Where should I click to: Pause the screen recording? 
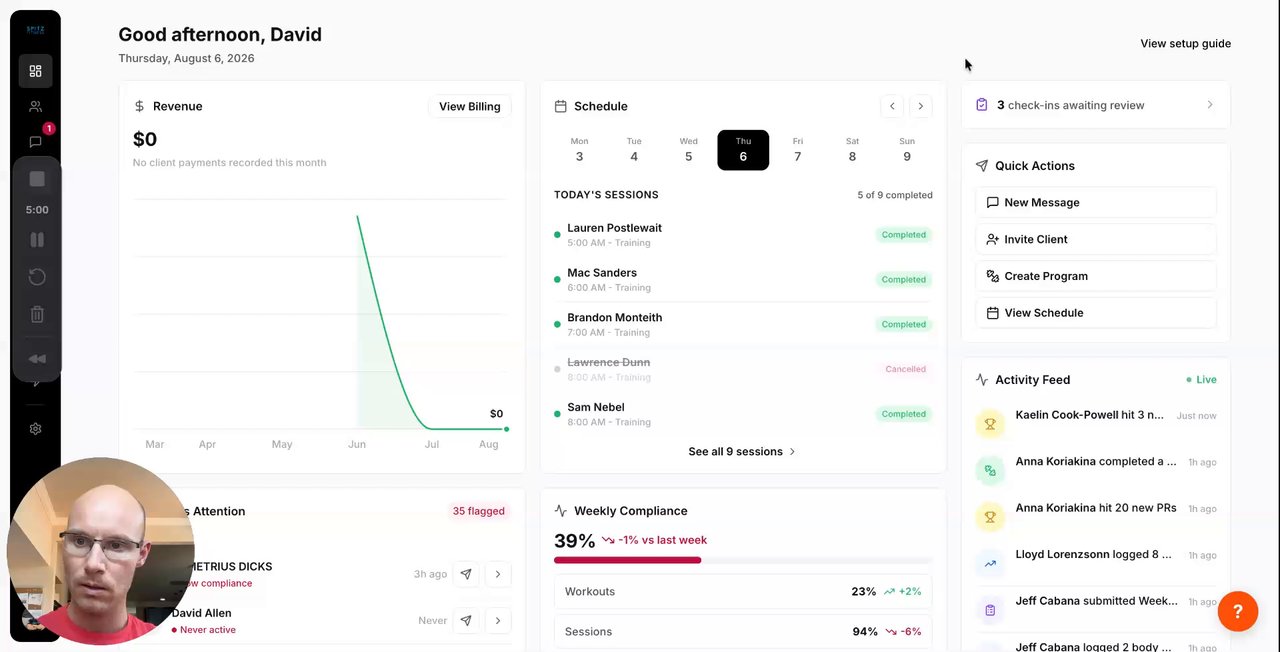click(x=37, y=240)
